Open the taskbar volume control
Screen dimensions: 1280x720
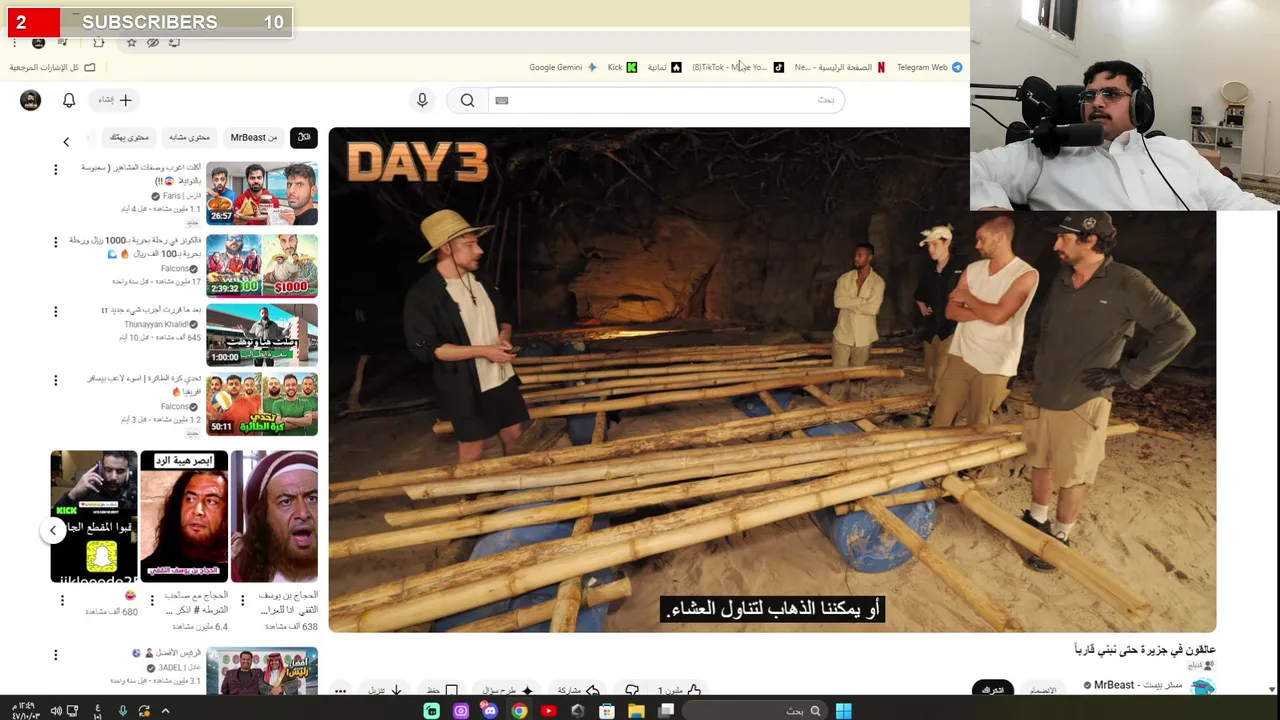pyautogui.click(x=56, y=711)
